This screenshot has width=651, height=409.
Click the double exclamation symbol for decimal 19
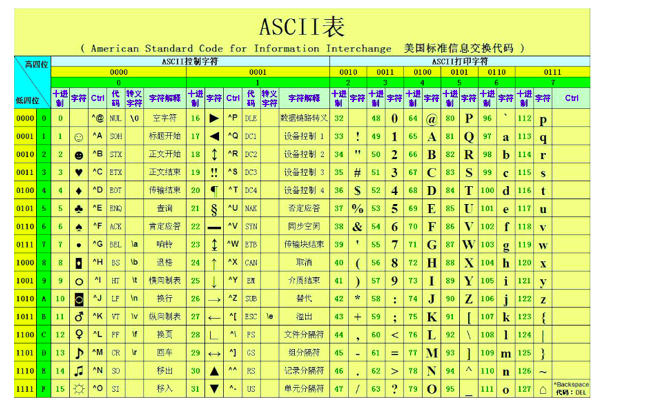(214, 172)
